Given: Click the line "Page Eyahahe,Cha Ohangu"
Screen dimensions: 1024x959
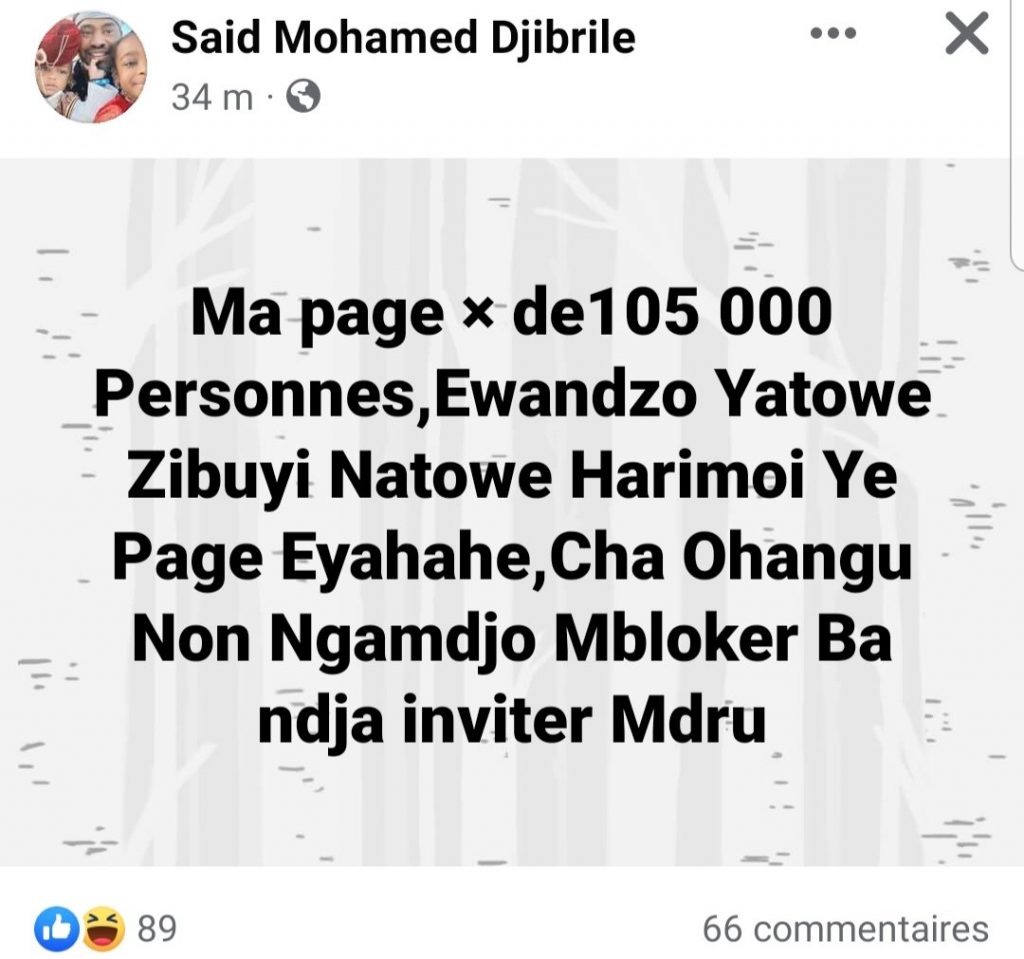Looking at the screenshot, I should 512,561.
